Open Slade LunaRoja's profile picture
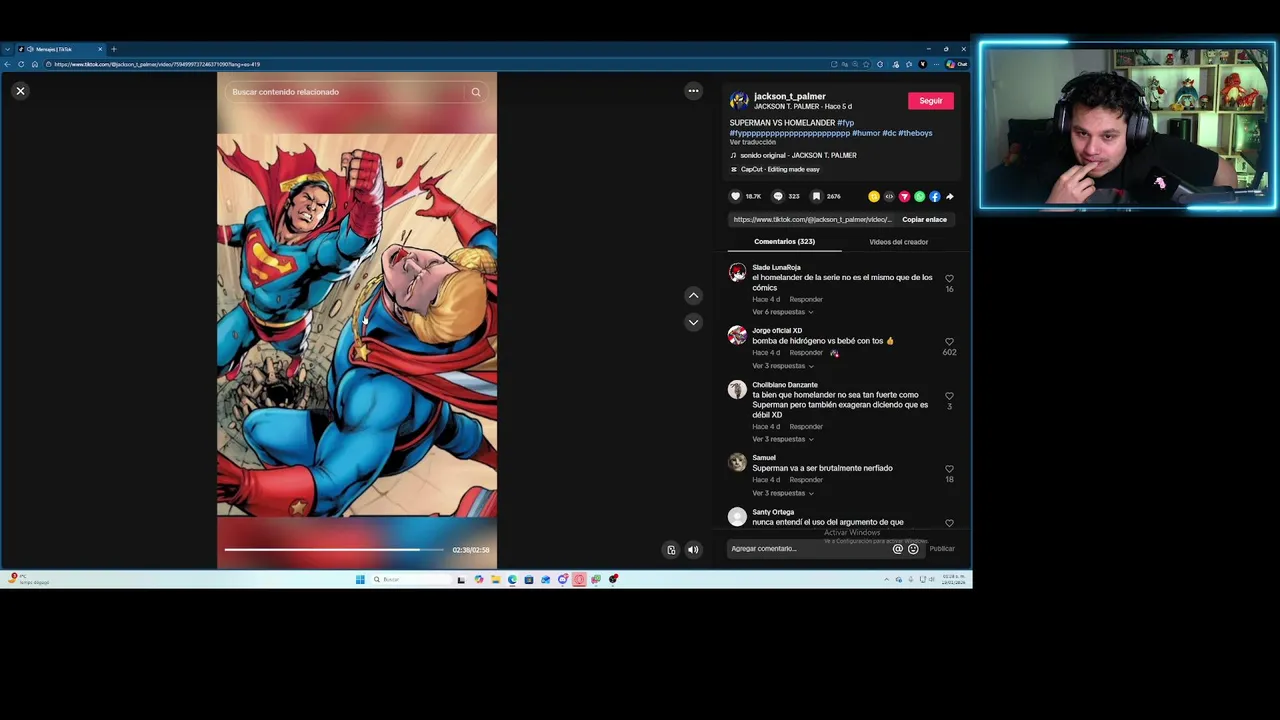 (737, 272)
